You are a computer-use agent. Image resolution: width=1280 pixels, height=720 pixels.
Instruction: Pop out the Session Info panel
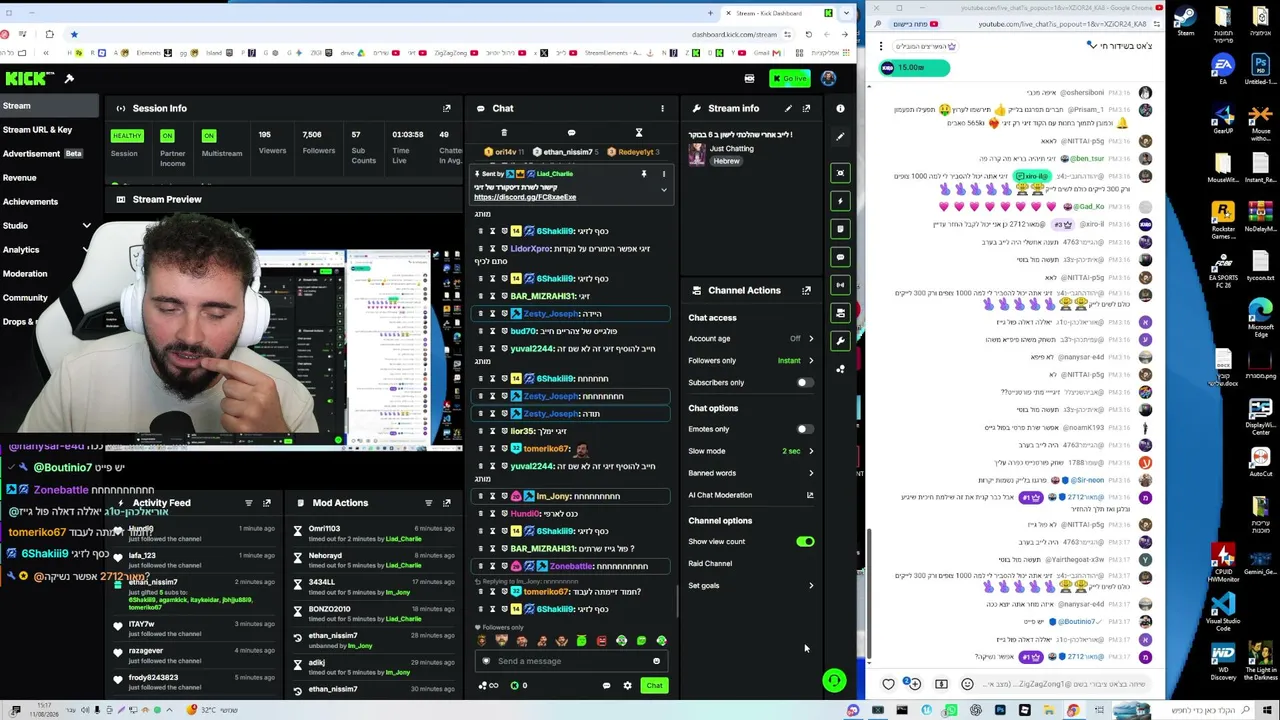pyautogui.click(x=447, y=108)
